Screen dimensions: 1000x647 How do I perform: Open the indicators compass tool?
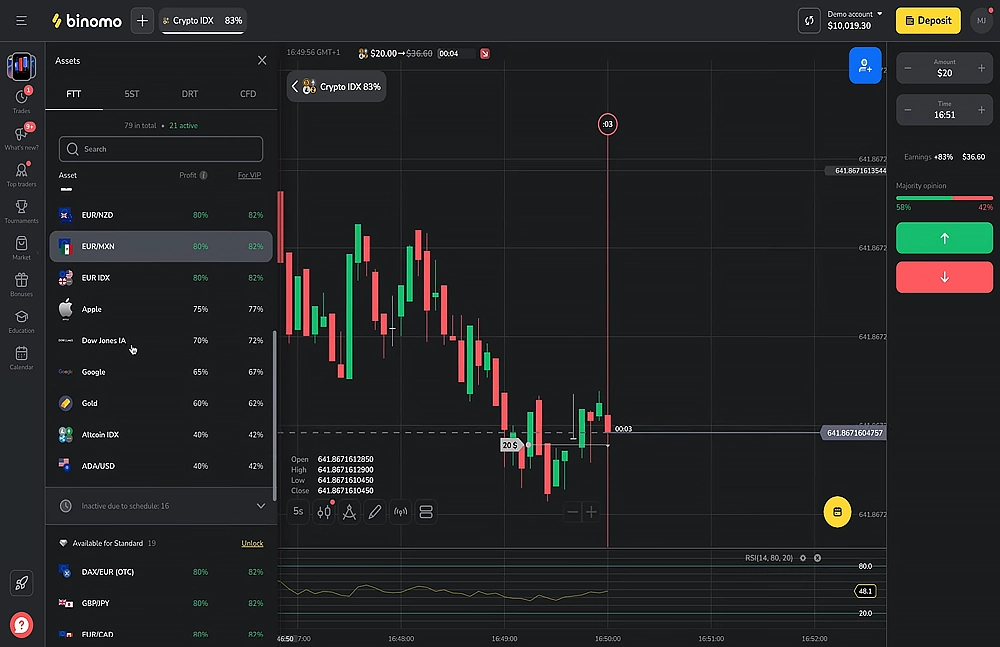point(349,512)
